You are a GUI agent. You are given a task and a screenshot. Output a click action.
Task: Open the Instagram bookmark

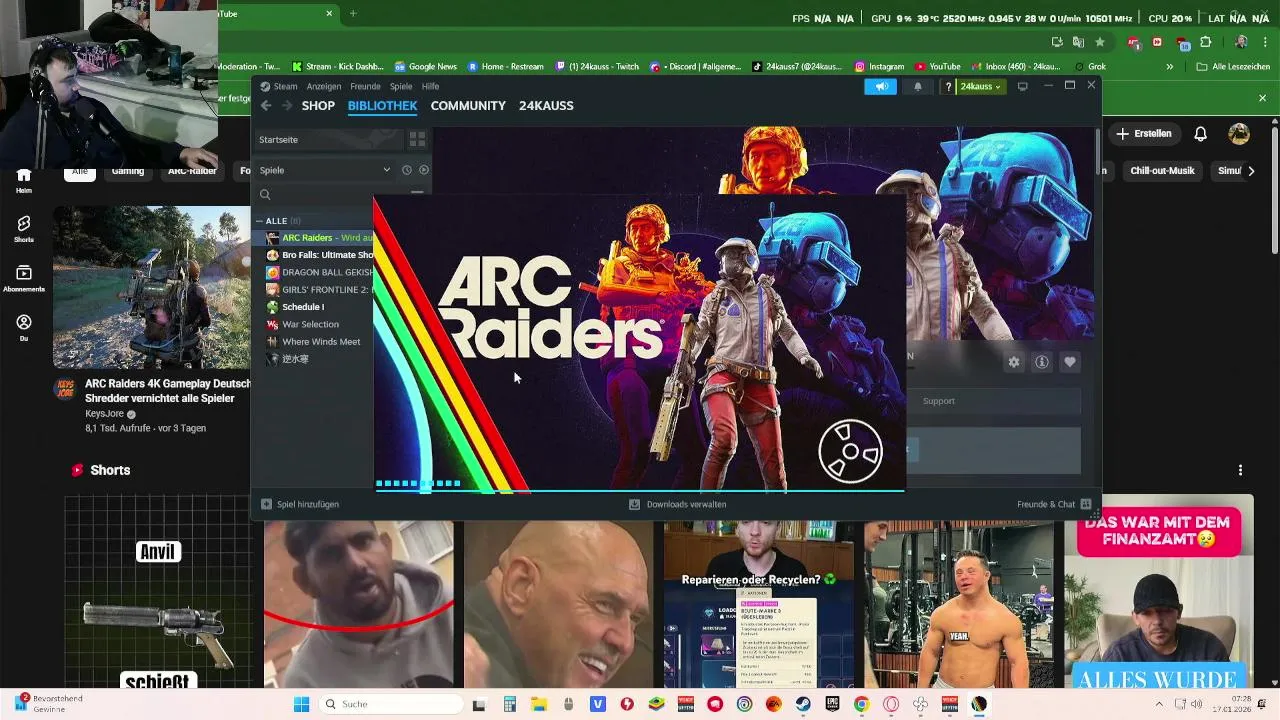(x=878, y=67)
